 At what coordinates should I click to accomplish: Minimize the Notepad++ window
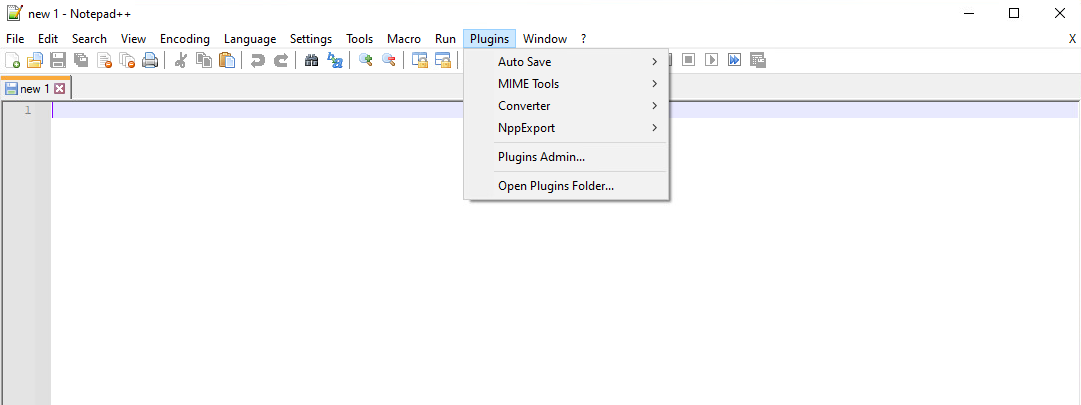[969, 13]
